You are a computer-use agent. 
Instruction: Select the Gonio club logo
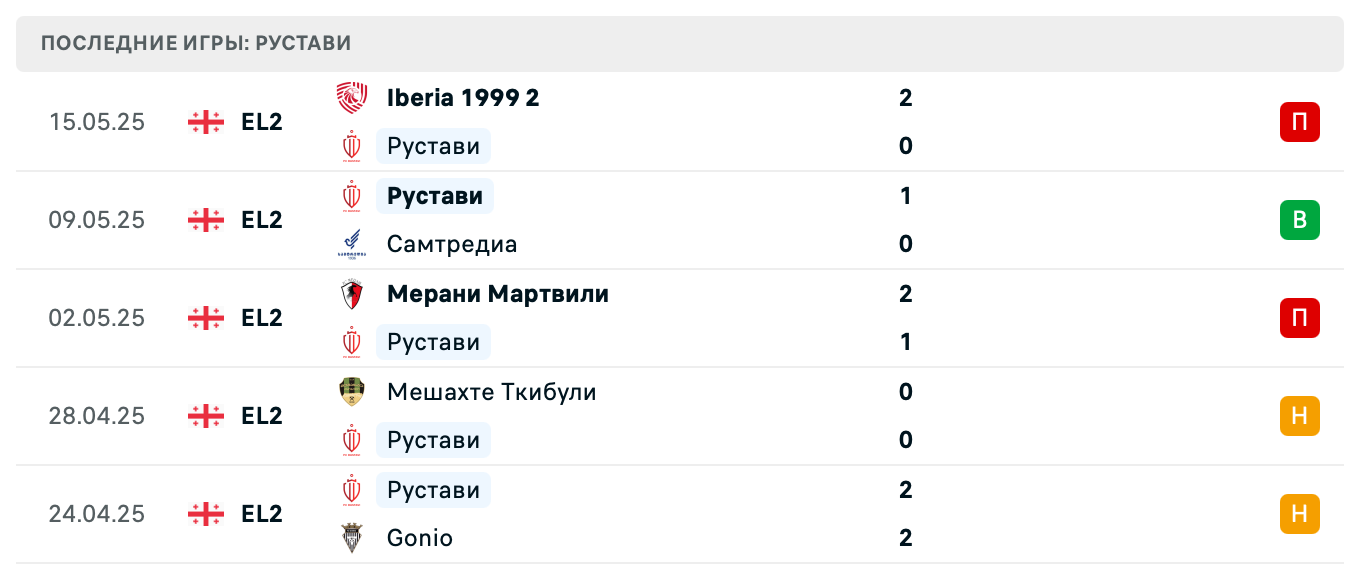[x=352, y=537]
